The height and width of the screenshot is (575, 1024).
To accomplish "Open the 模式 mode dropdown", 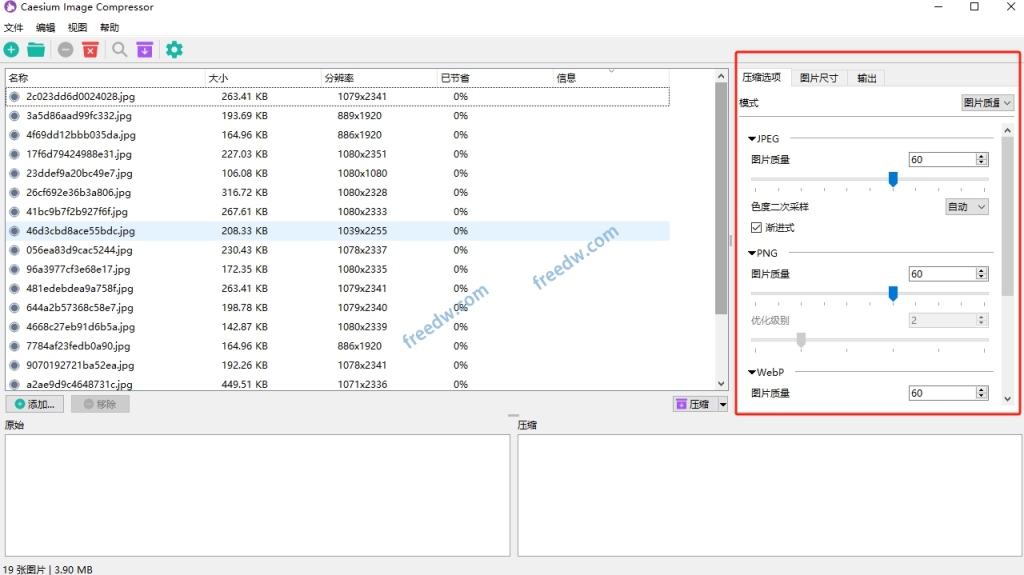I will tap(987, 103).
